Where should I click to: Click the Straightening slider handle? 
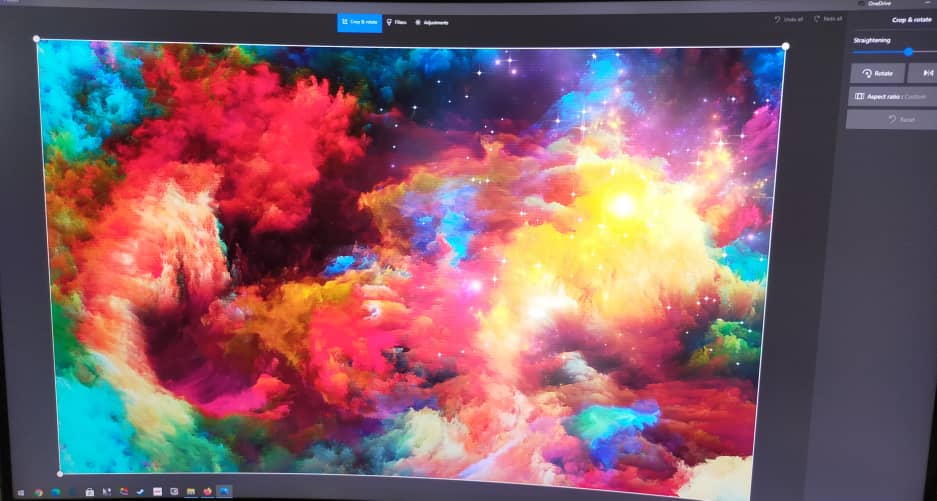(908, 52)
